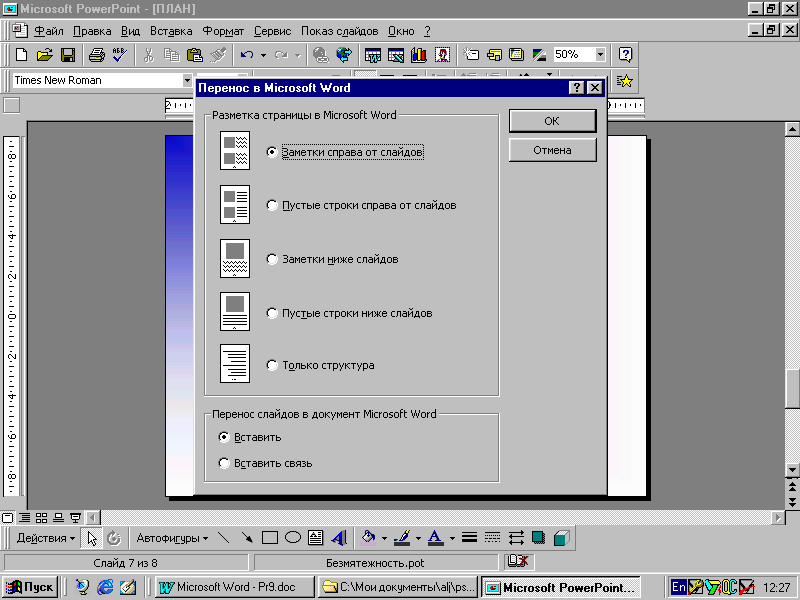Open the 'Формат' menu
This screenshot has height=600, width=800.
coord(223,31)
